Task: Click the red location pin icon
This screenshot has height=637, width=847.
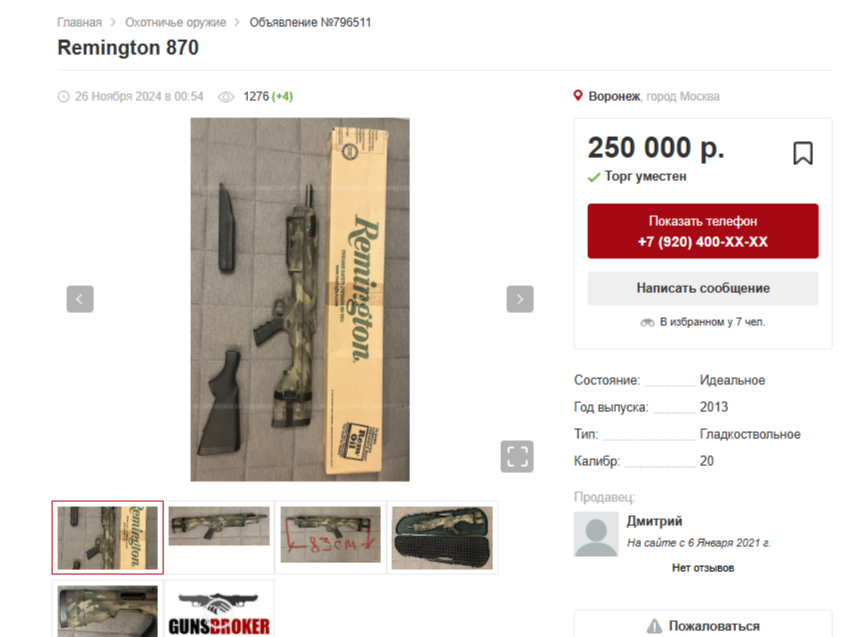Action: tap(578, 96)
